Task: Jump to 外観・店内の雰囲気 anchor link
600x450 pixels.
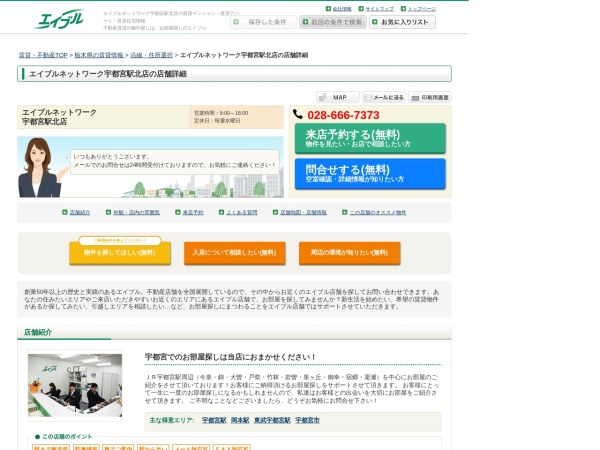Action: [136, 212]
